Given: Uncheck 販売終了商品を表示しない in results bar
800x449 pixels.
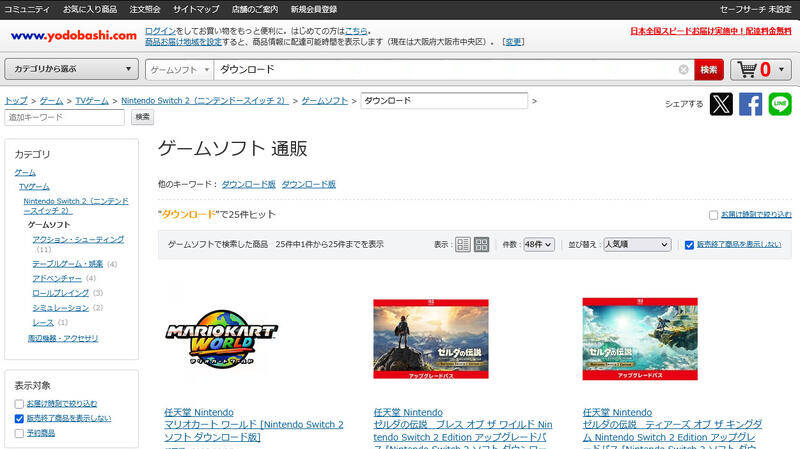Looking at the screenshot, I should (689, 245).
